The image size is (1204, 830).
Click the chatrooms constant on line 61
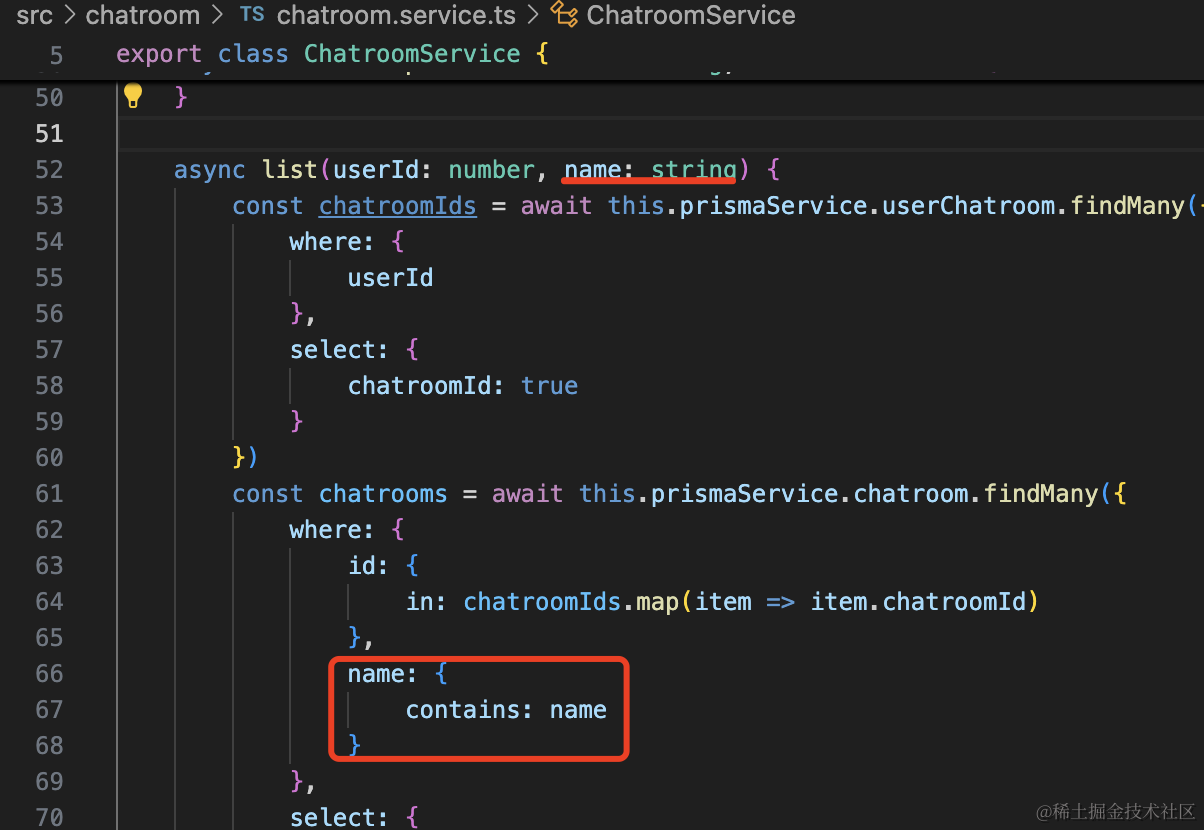(383, 494)
